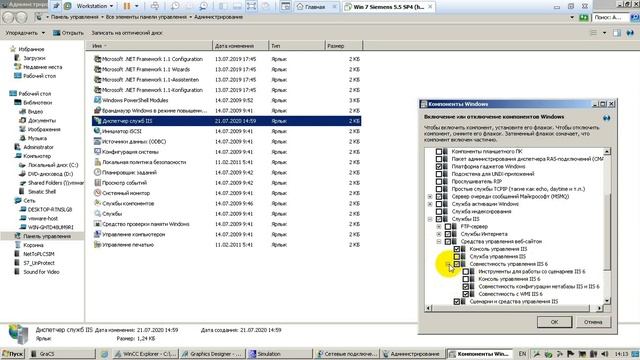The width and height of the screenshot is (640, 360).
Task: Click the Explorer back navigation button
Action: tap(8, 17)
